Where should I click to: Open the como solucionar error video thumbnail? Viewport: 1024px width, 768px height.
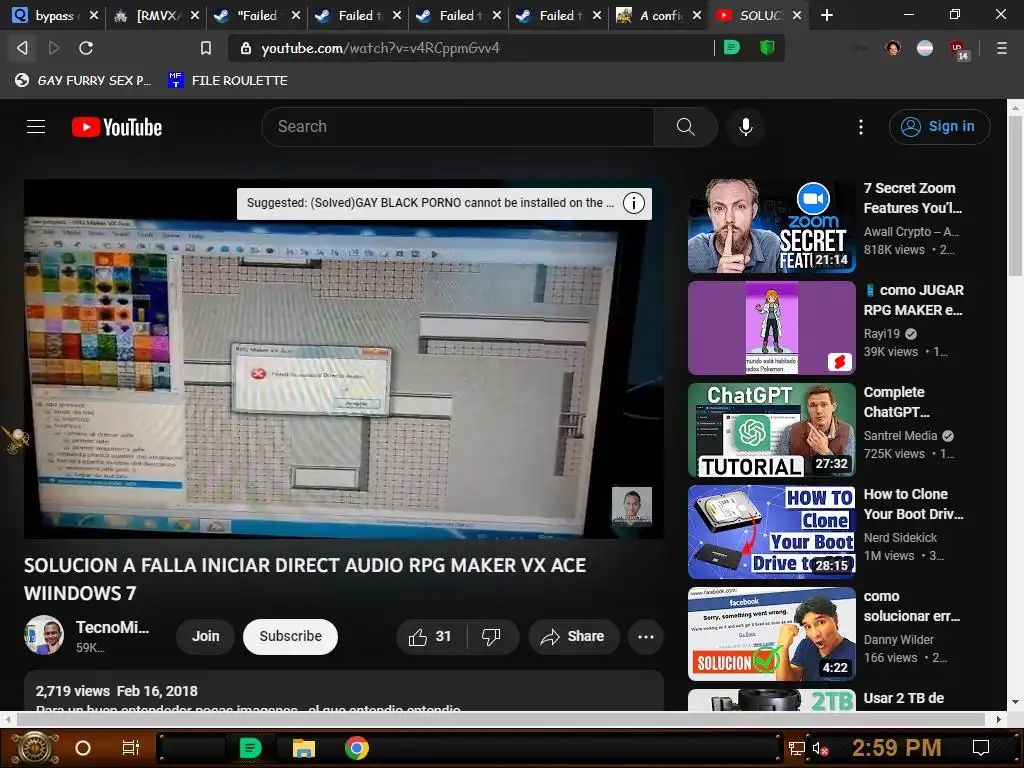pyautogui.click(x=771, y=633)
